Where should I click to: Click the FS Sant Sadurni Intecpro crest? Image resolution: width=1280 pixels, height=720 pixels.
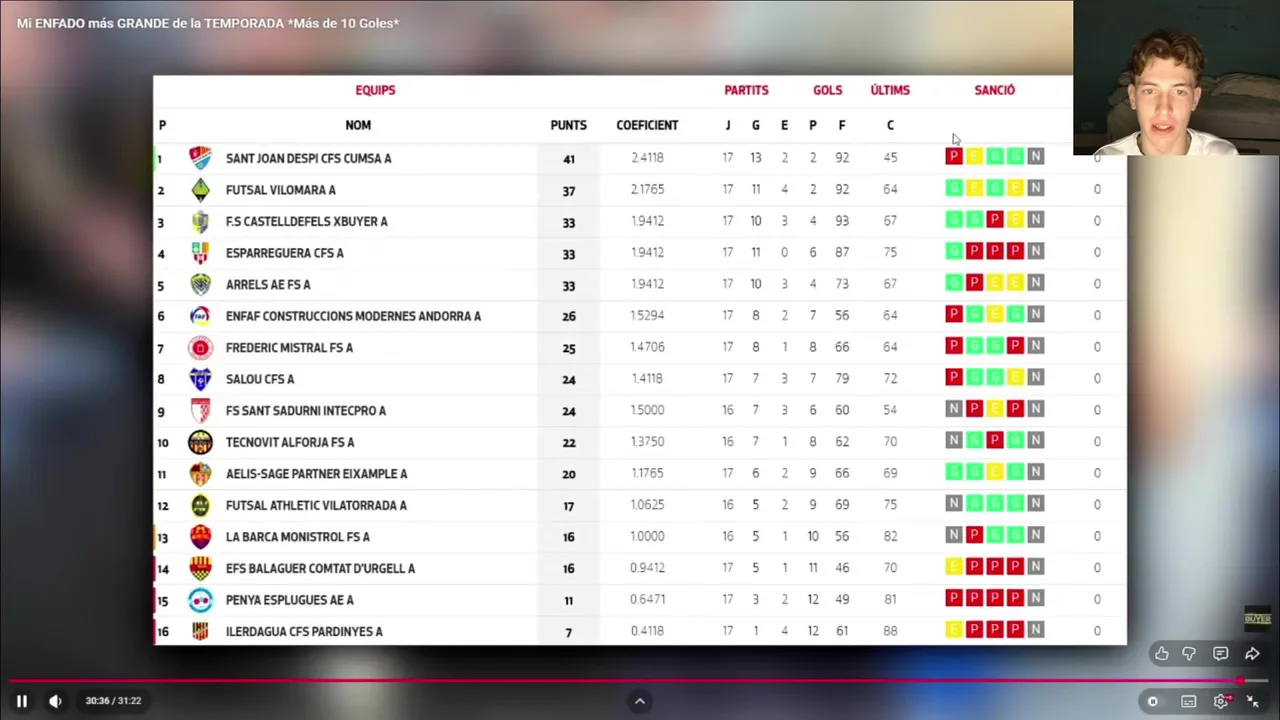201,411
